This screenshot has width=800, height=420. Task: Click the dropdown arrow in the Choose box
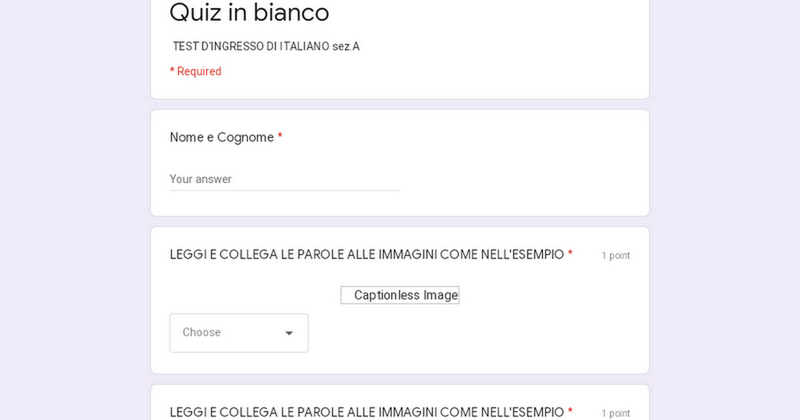tap(289, 333)
